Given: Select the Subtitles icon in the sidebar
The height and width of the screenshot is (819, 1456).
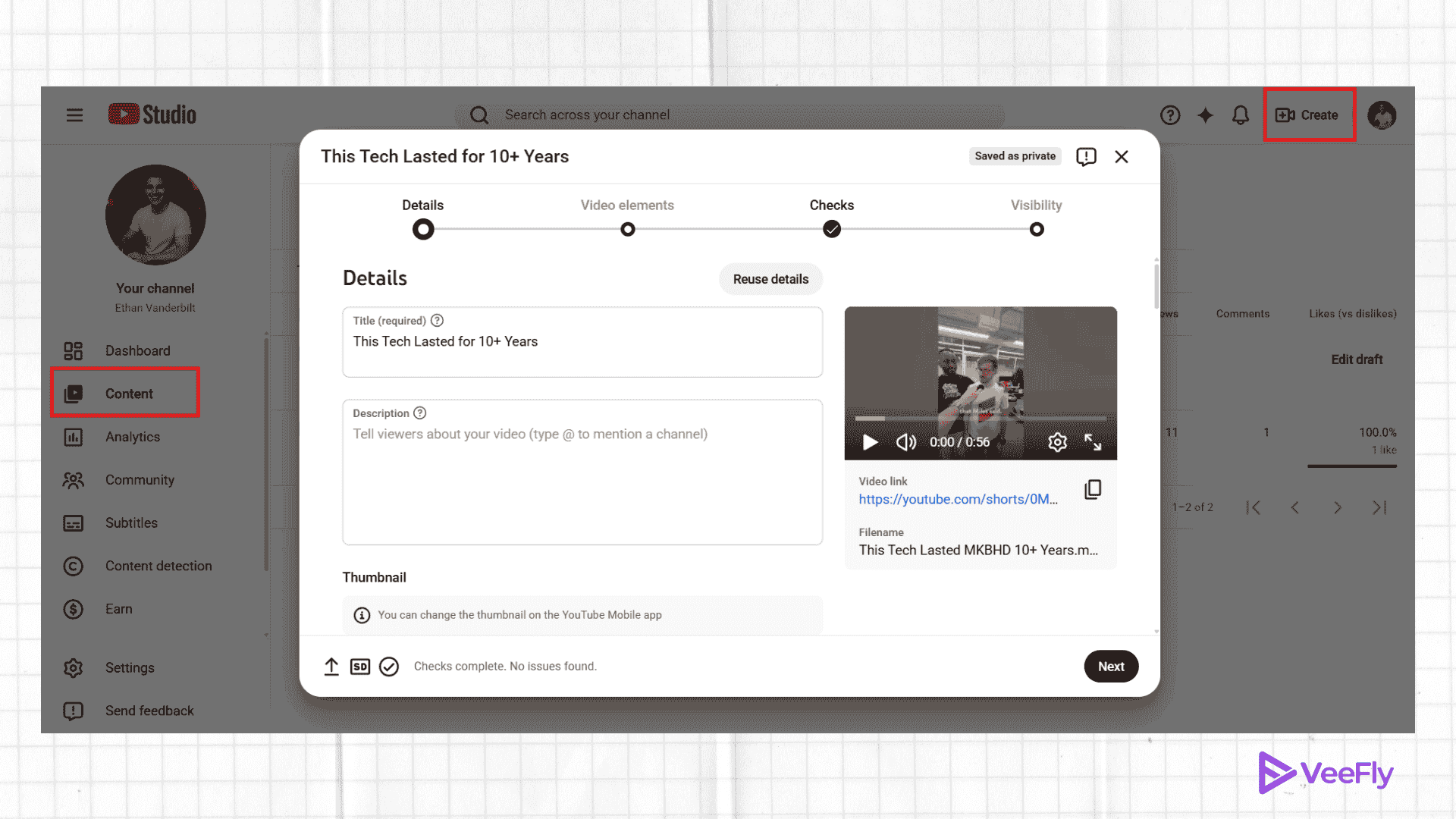Looking at the screenshot, I should (73, 522).
